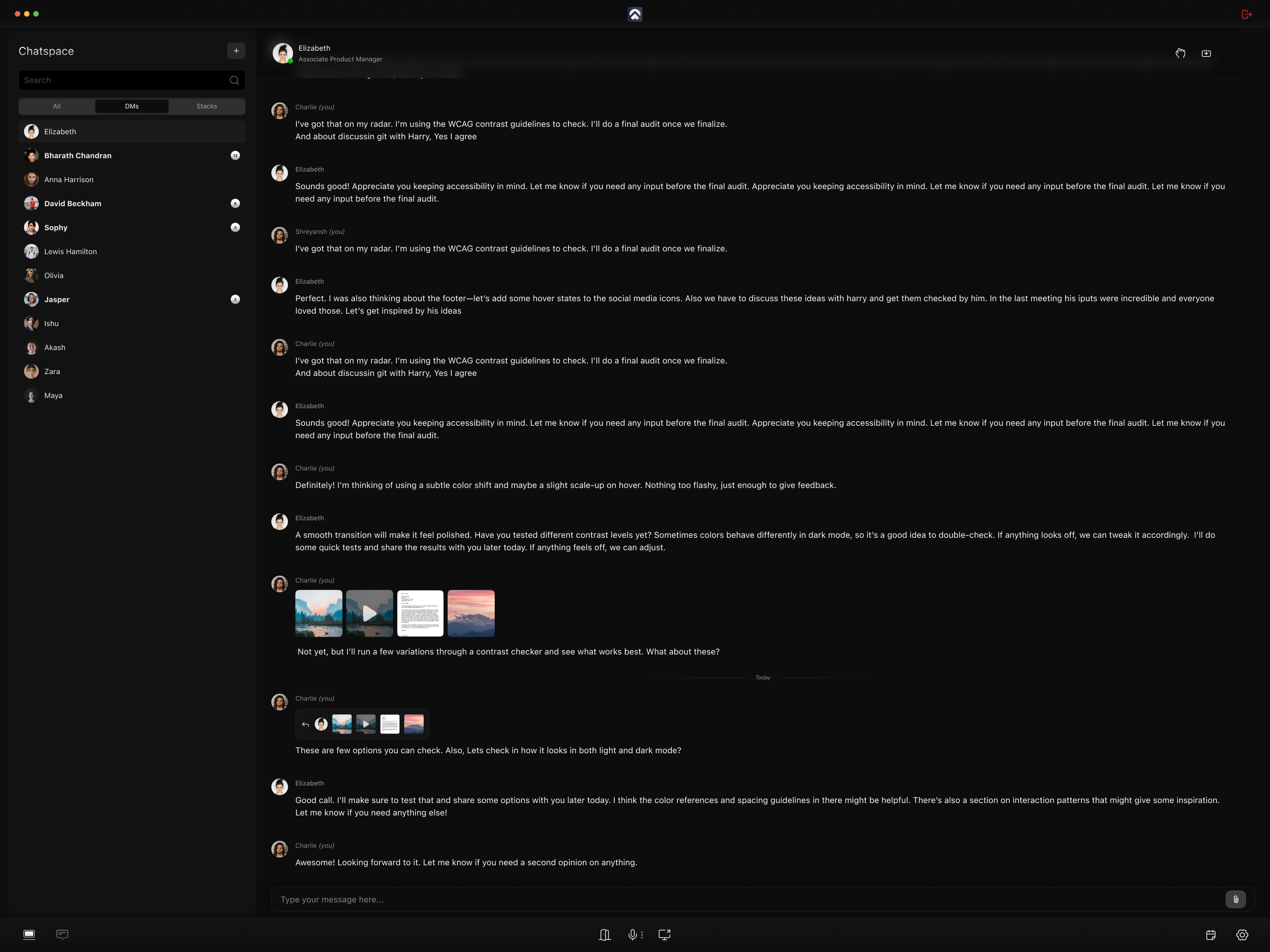Image resolution: width=1270 pixels, height=952 pixels.
Task: Open David Beckham's chat
Action: pyautogui.click(x=132, y=204)
